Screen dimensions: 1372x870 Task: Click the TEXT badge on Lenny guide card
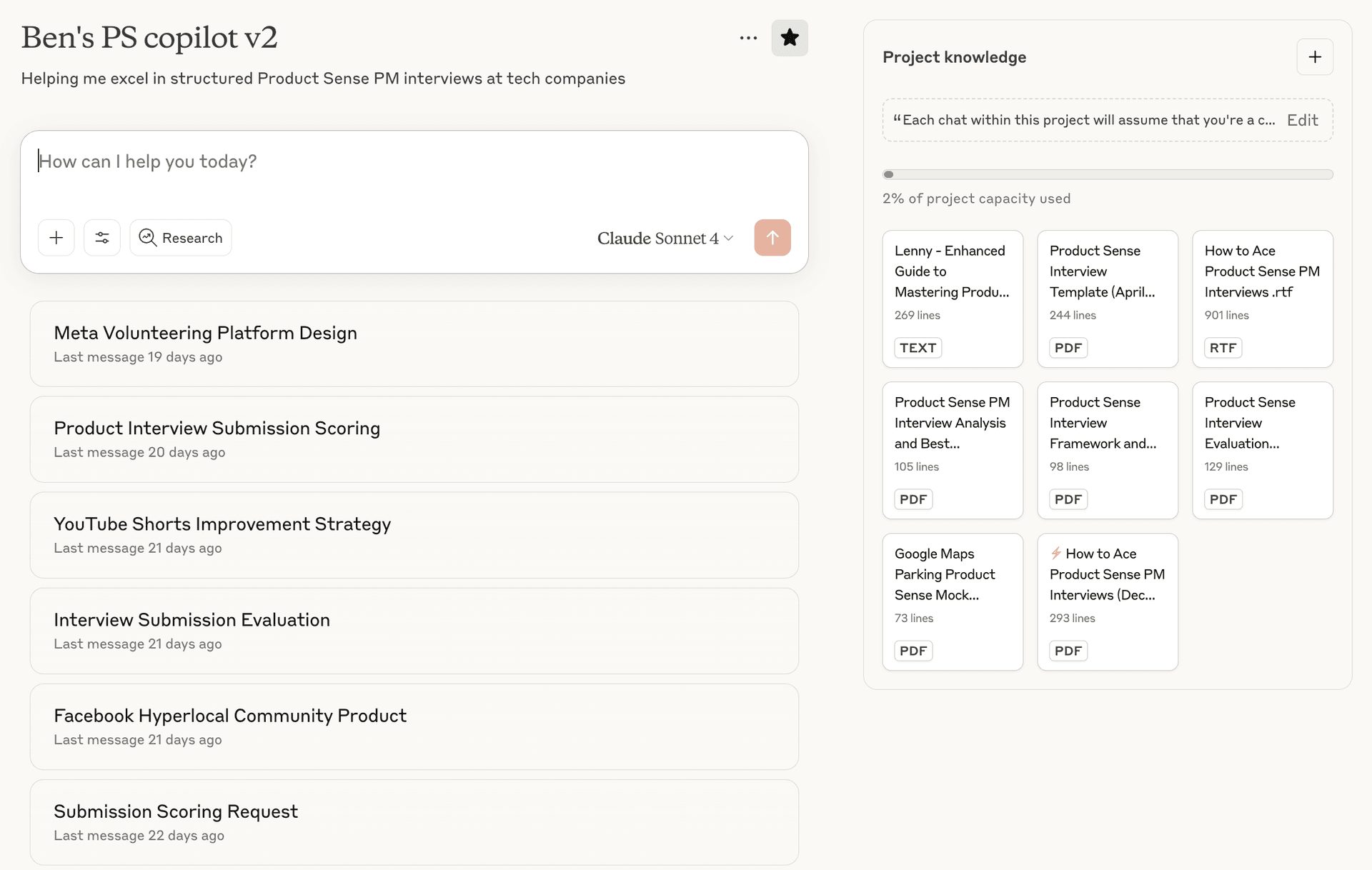(x=918, y=348)
